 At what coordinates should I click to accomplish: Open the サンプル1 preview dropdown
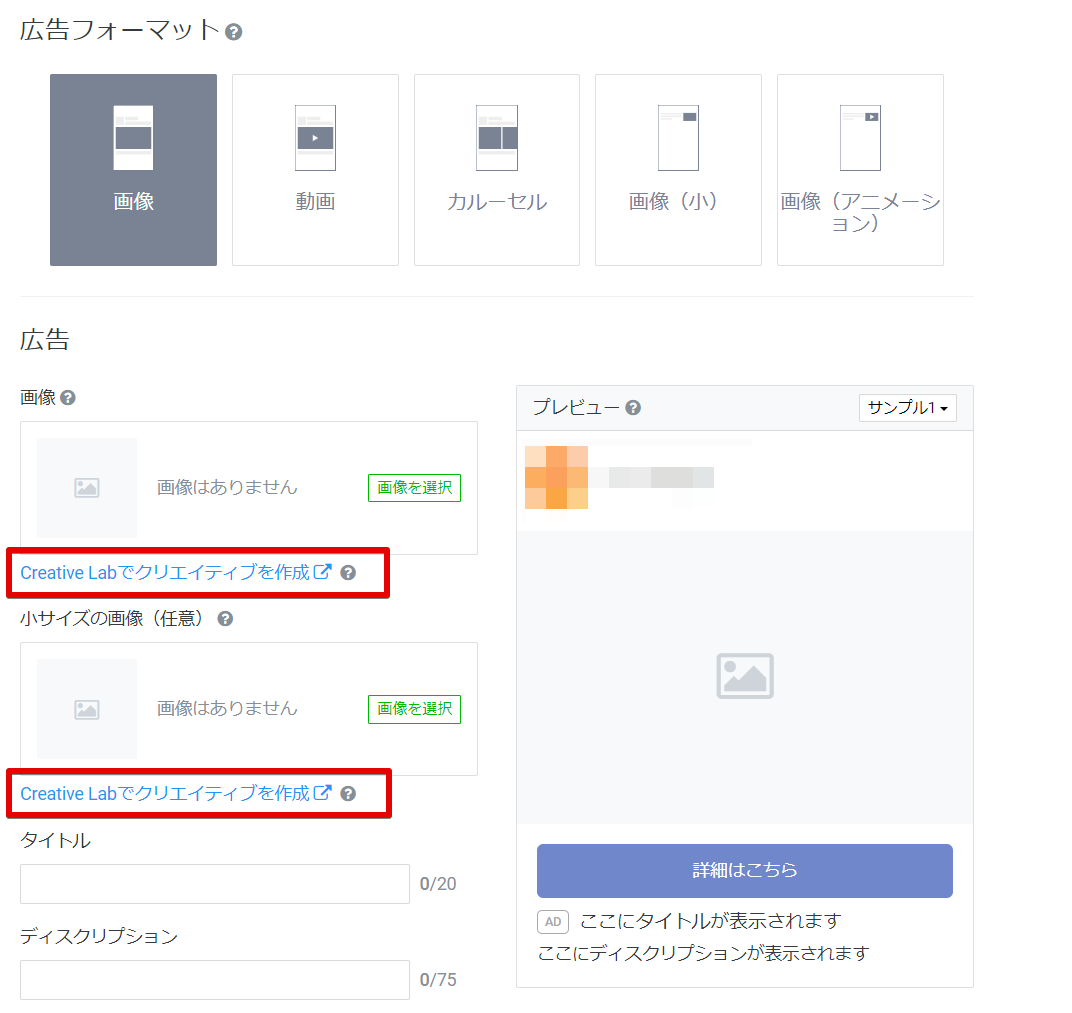click(907, 408)
